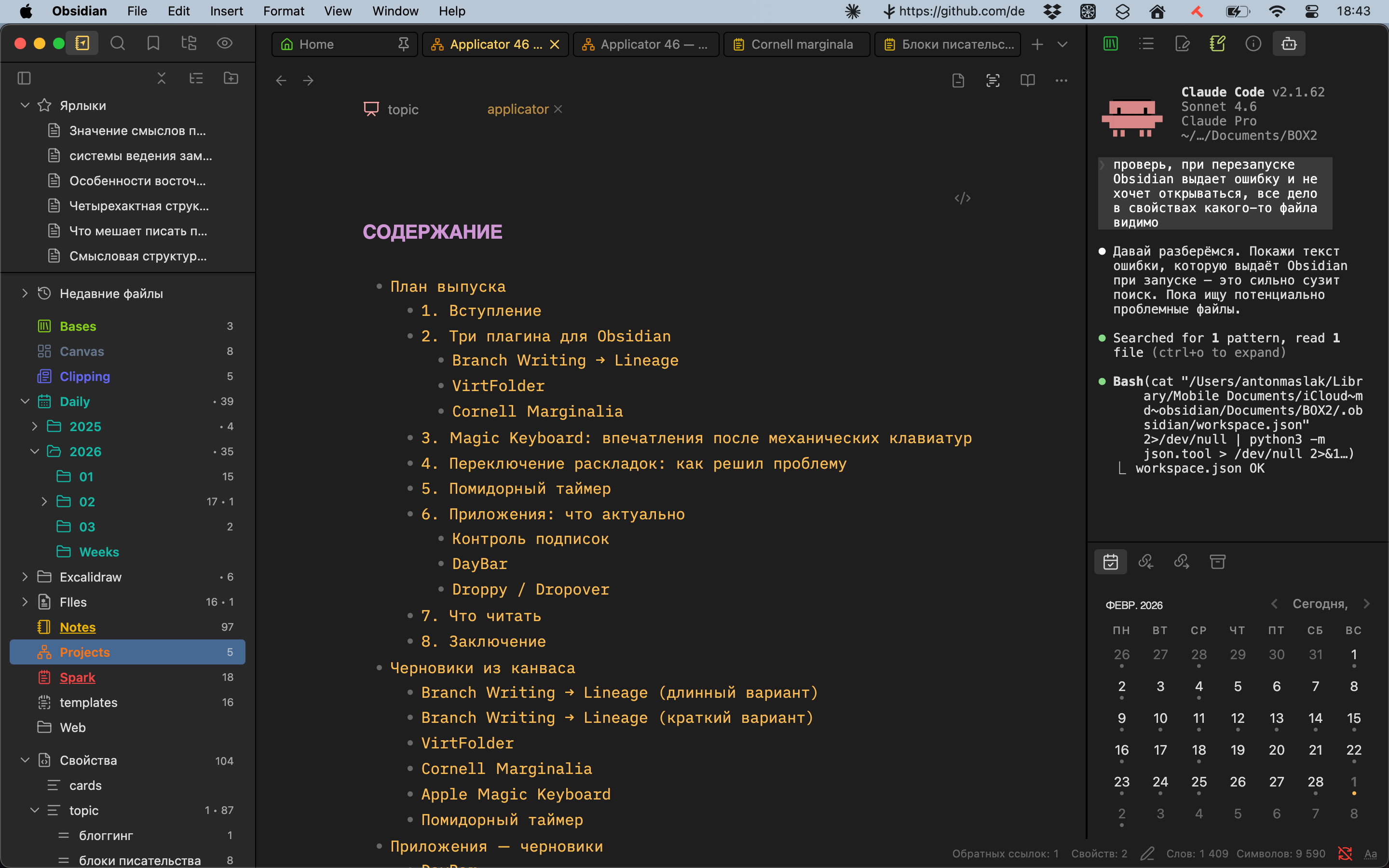Open the Format menu in menu bar
The image size is (1389, 868).
[284, 11]
